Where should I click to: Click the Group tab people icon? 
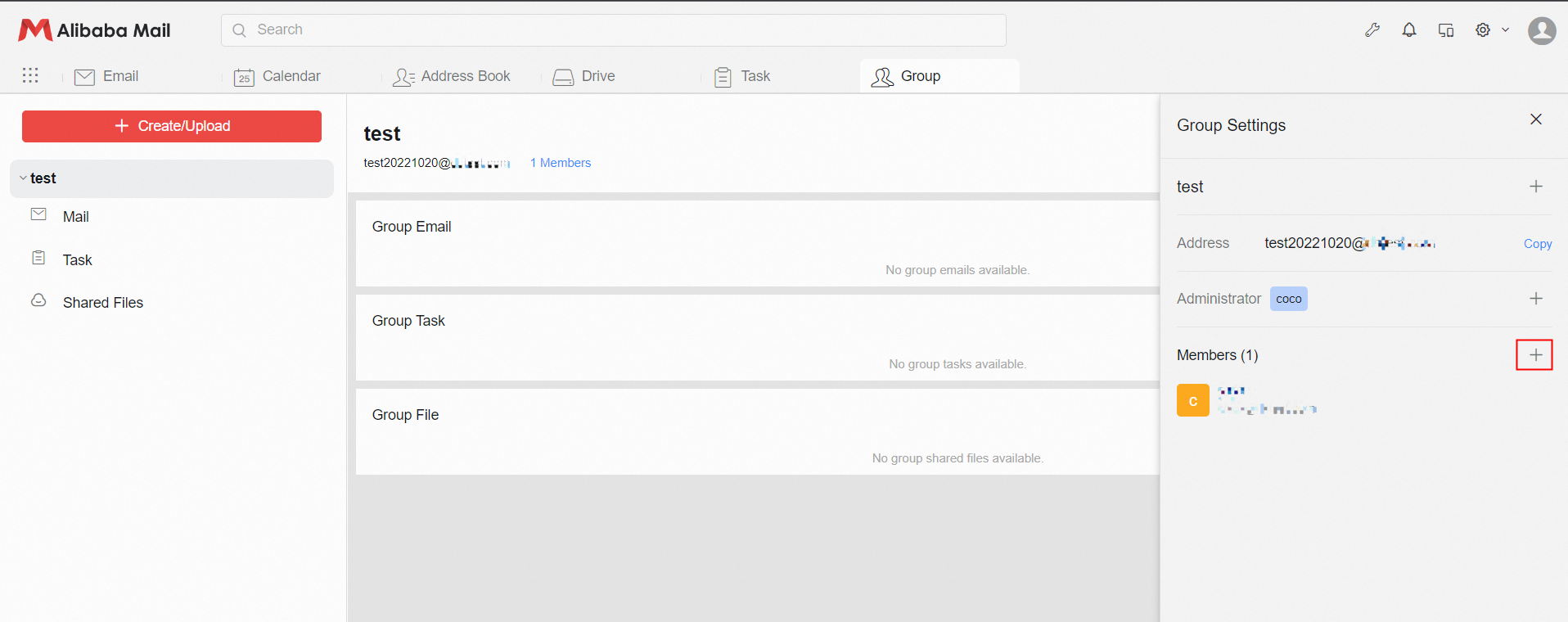[882, 77]
